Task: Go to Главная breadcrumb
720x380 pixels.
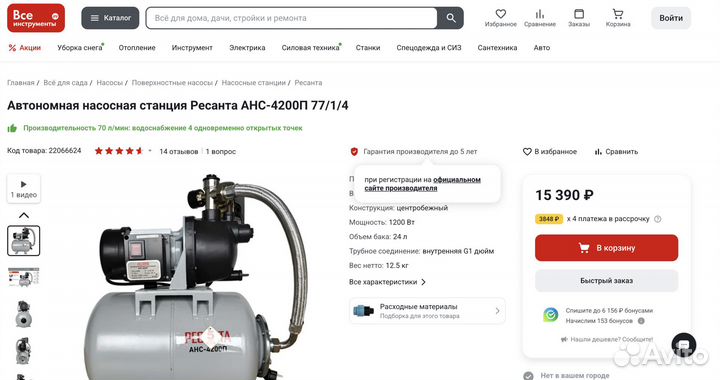Action: [x=21, y=83]
